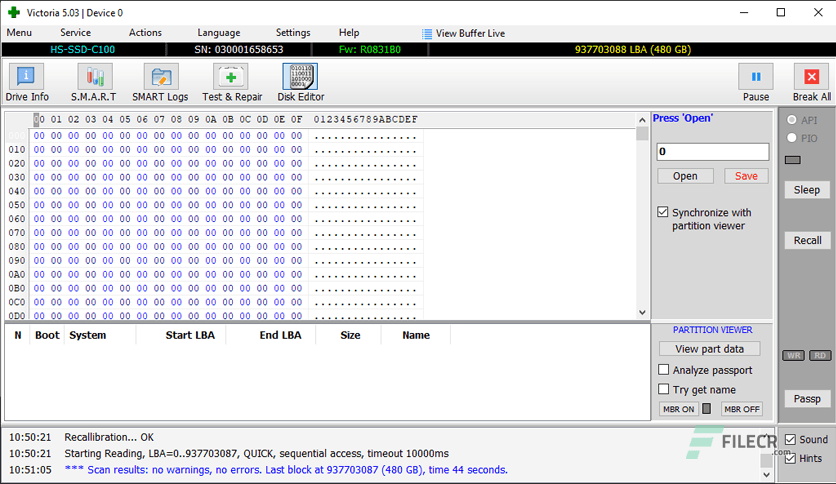
Task: Click the HS-SSD-C100 device name
Action: point(83,50)
